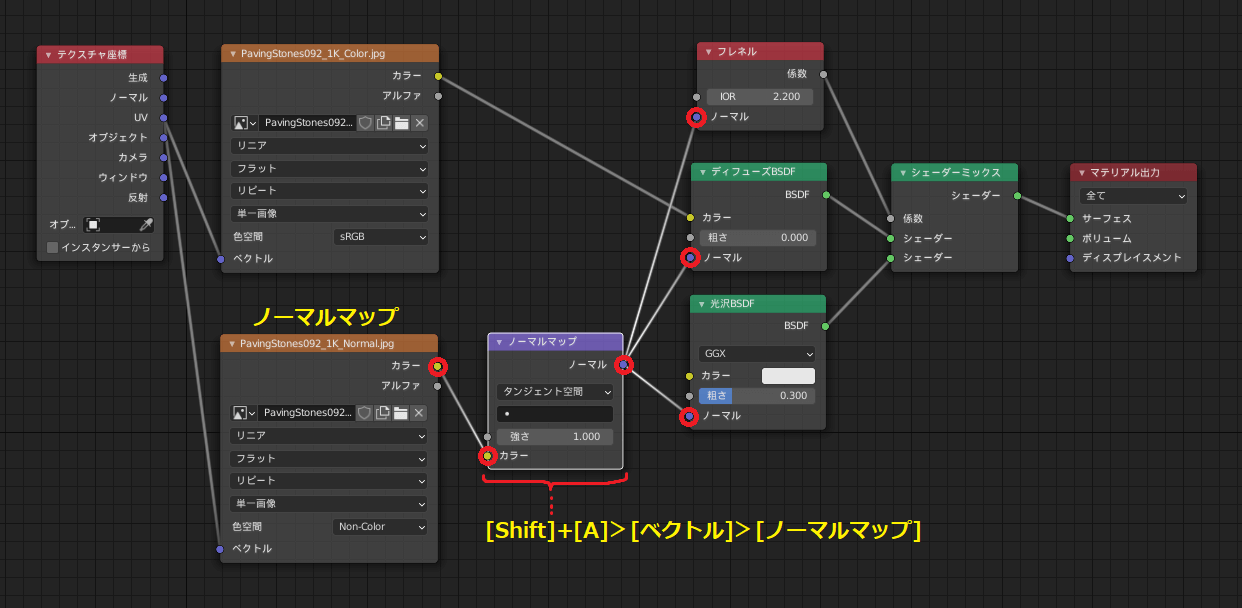Open image file folder icon in Color.jpg node
The image size is (1242, 608).
[x=401, y=123]
